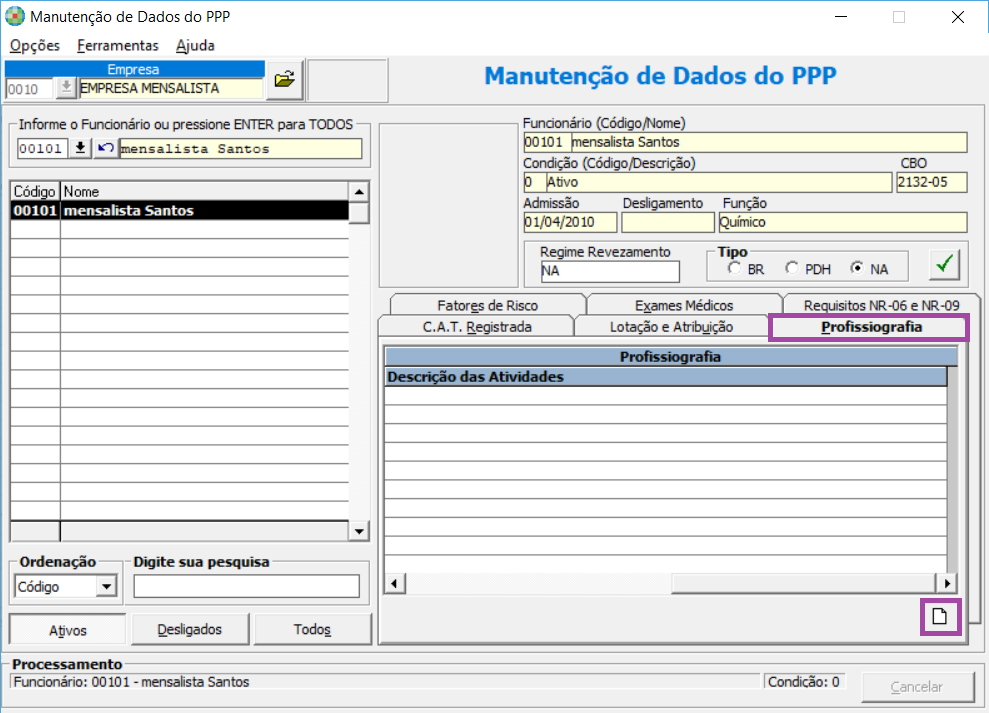The height and width of the screenshot is (713, 989).
Task: Click the Cancelar button
Action: (x=917, y=686)
